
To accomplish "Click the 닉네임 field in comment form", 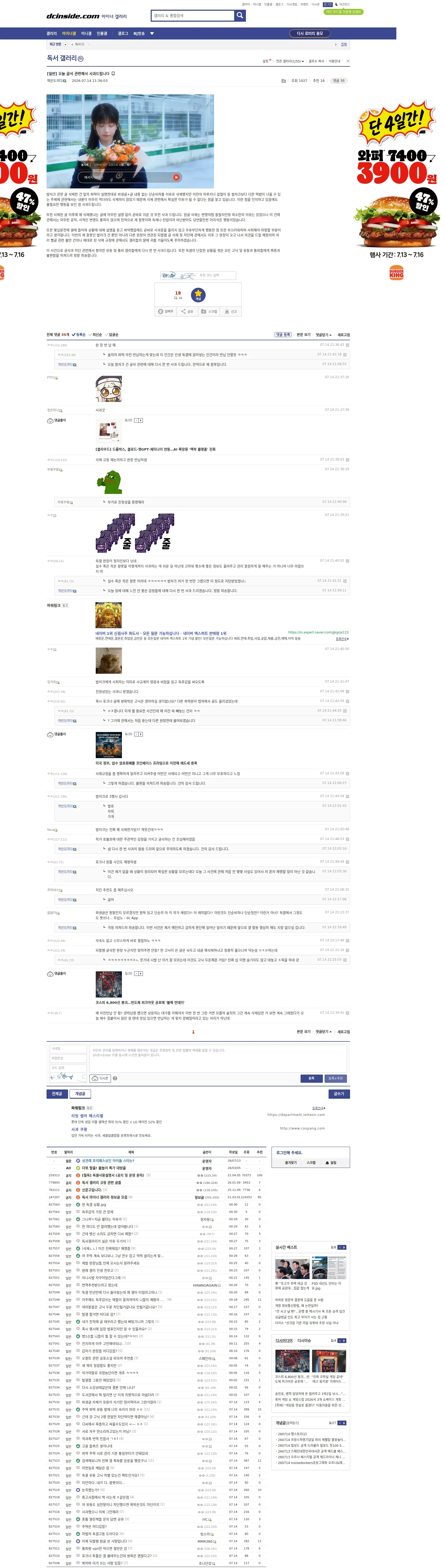I will [x=68, y=1048].
